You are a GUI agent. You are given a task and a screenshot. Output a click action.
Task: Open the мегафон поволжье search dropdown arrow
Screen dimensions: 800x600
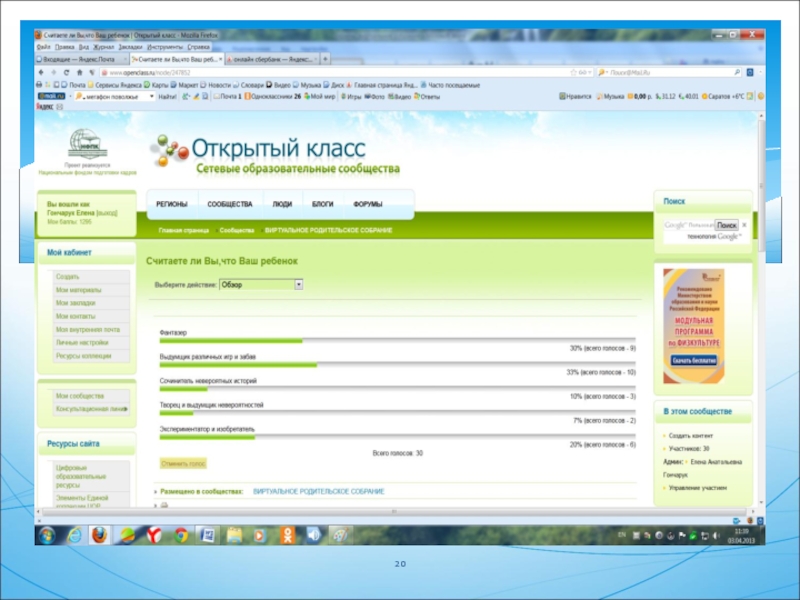click(x=151, y=96)
